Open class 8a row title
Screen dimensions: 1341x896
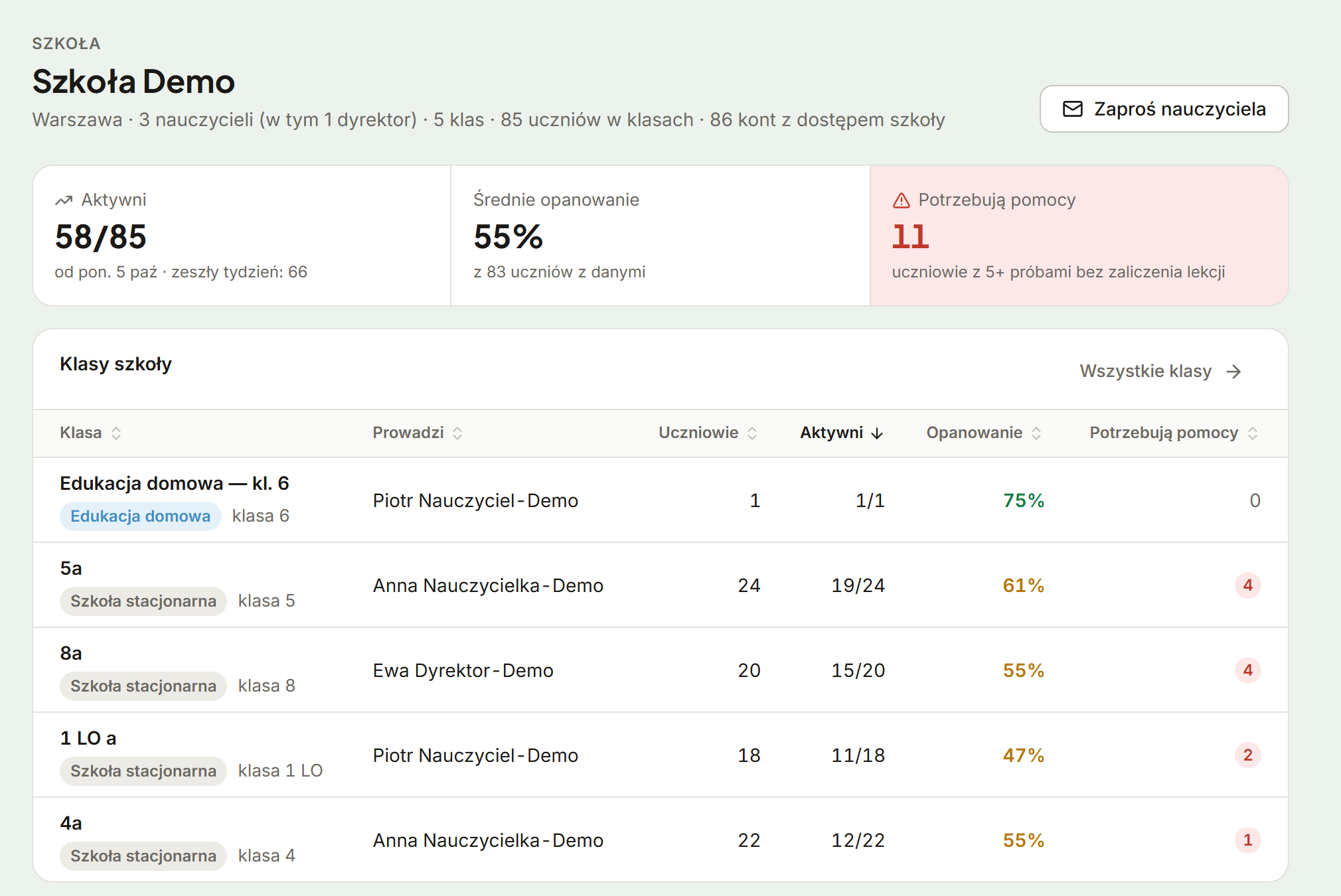[71, 653]
